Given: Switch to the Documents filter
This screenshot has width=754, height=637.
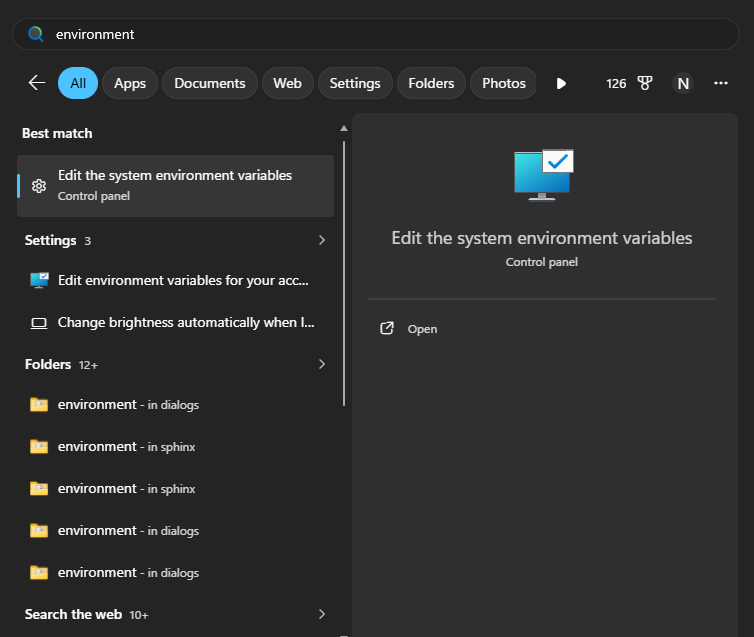Looking at the screenshot, I should point(210,83).
